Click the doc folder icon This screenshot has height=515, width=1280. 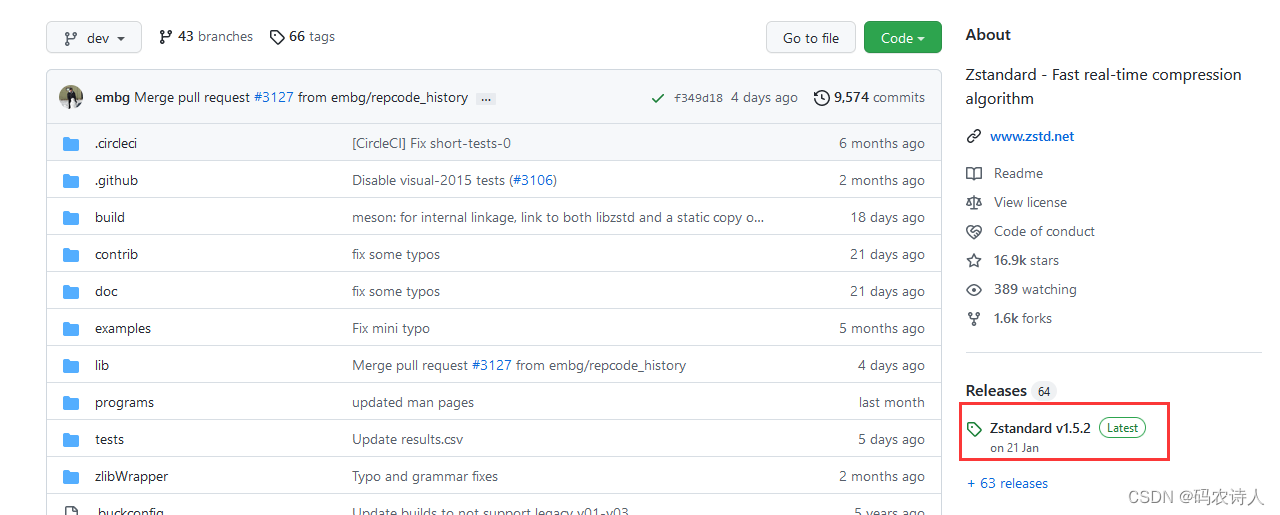[71, 292]
